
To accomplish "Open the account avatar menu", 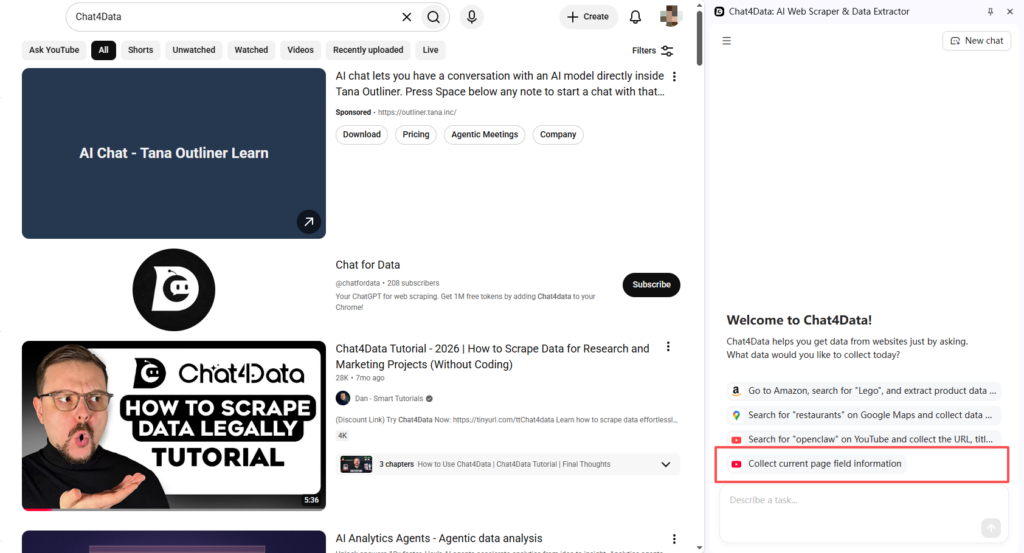I will coord(670,16).
